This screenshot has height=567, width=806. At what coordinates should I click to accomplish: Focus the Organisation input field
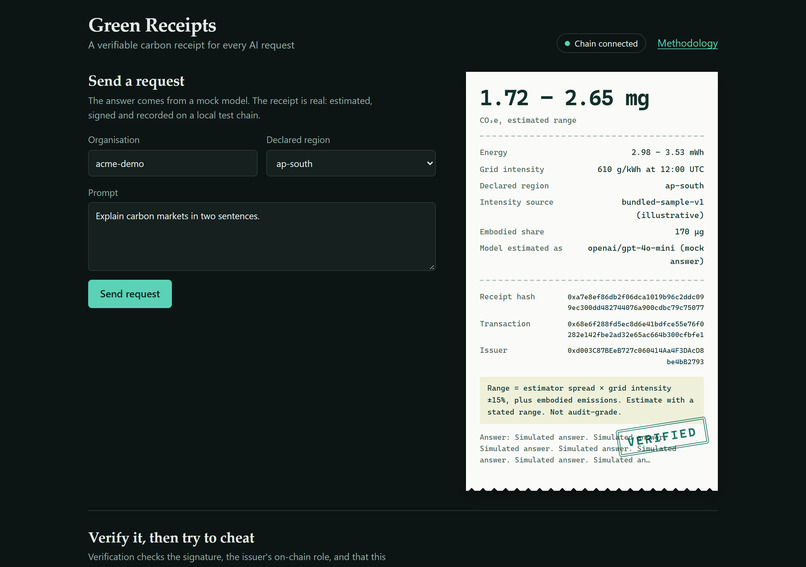pos(173,163)
